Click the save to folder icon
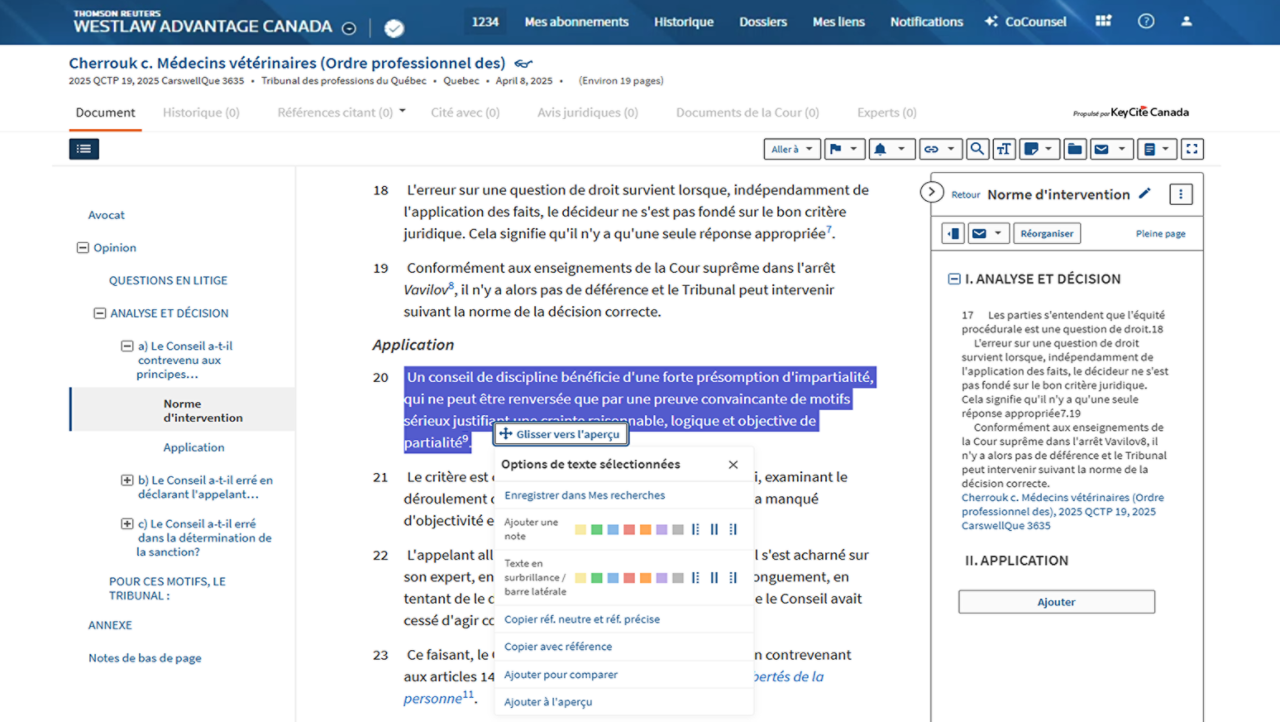The width and height of the screenshot is (1280, 722). coord(1074,149)
